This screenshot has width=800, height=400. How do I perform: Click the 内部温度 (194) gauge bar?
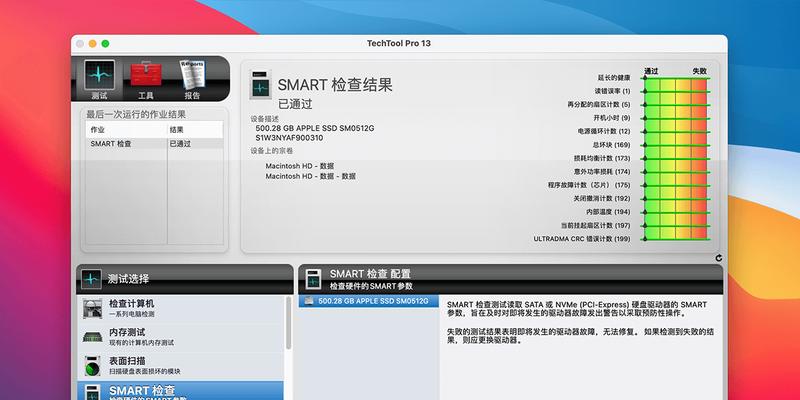tap(676, 212)
